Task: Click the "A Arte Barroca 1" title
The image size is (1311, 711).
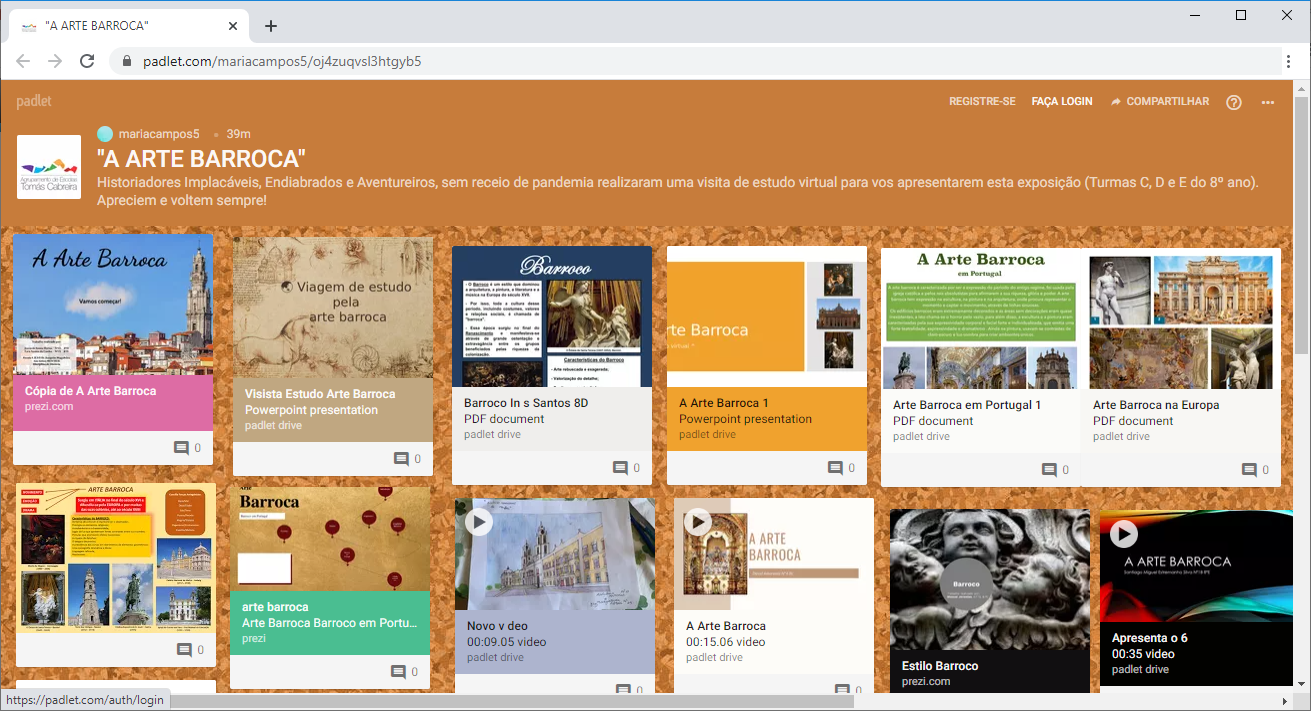Action: click(724, 403)
